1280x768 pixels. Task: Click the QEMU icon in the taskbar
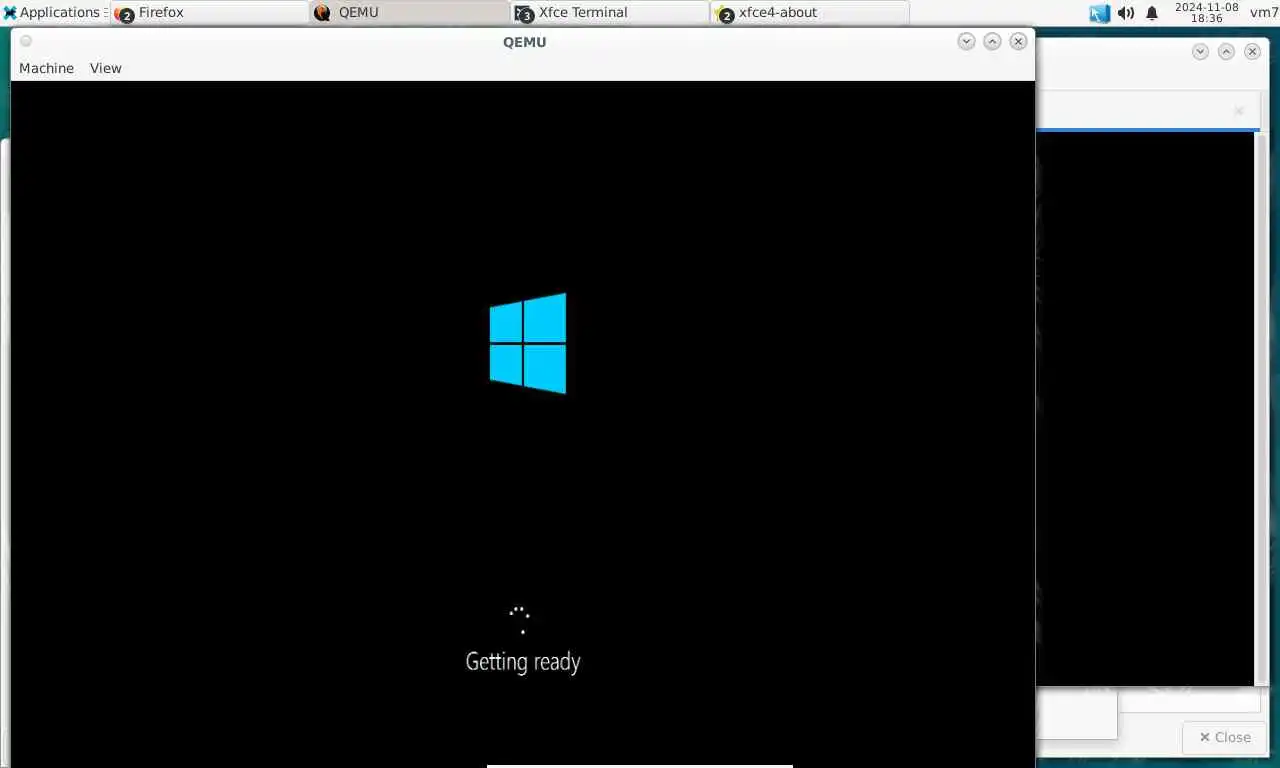point(322,13)
